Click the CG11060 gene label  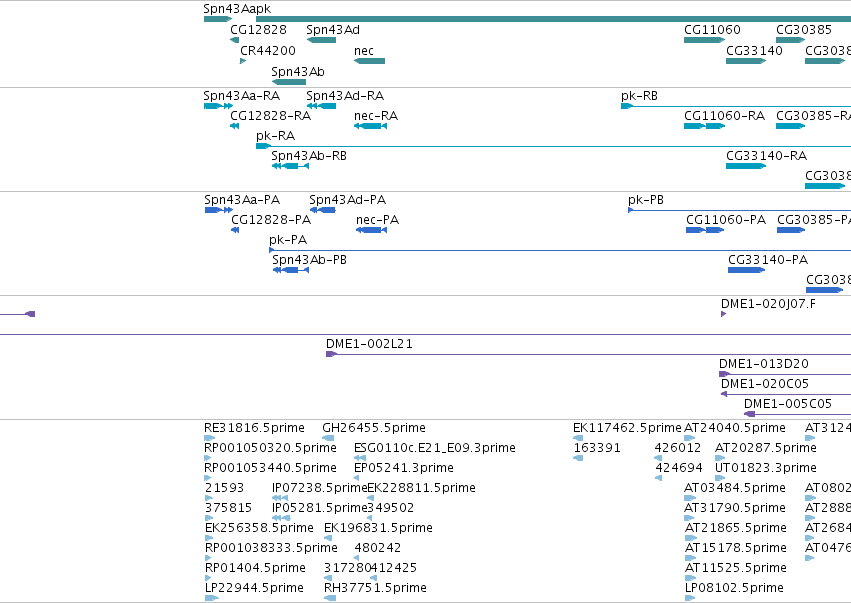point(712,30)
